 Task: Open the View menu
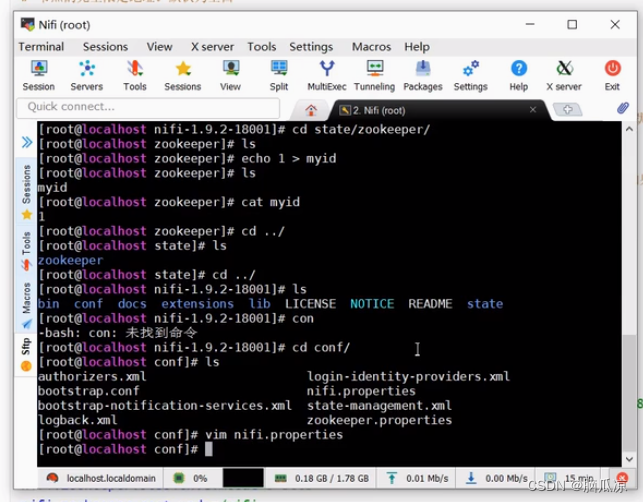(160, 47)
